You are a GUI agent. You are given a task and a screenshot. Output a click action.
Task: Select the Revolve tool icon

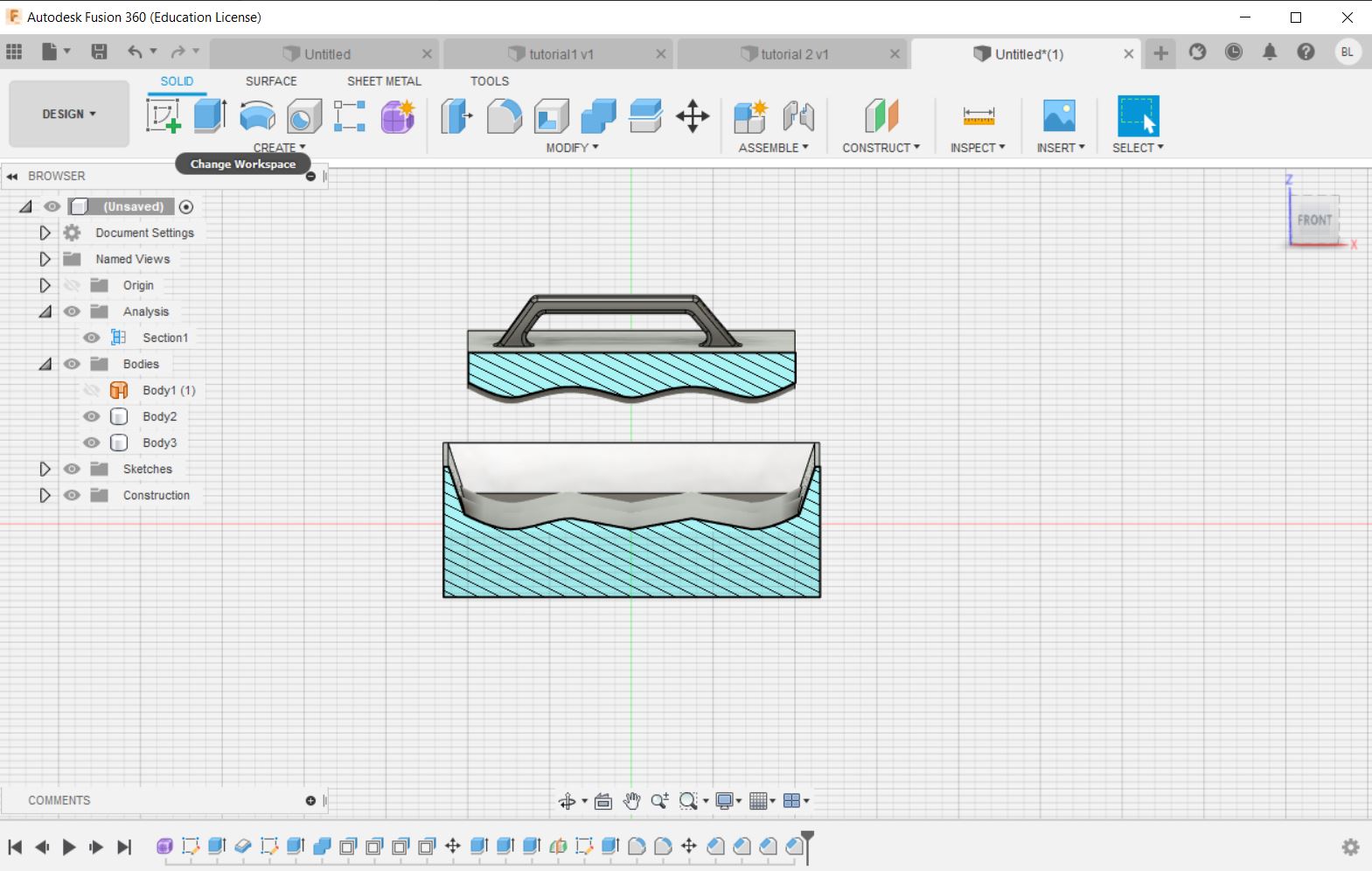click(x=257, y=115)
